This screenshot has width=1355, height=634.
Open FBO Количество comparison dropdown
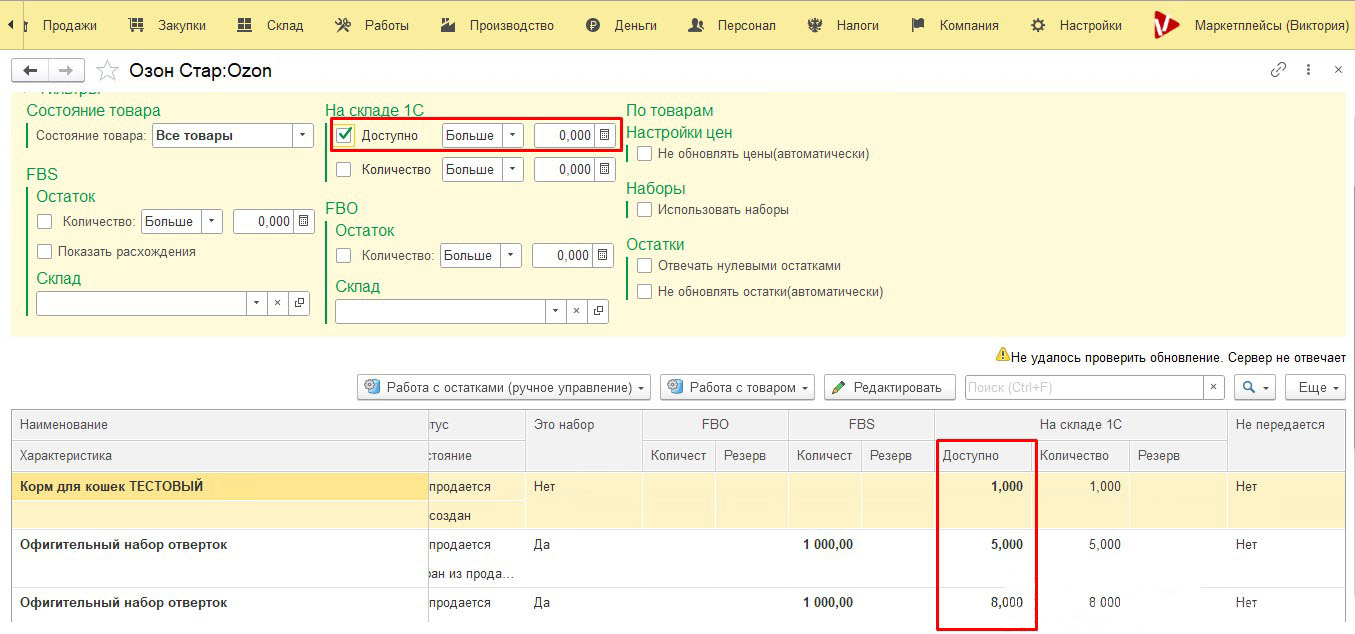coord(511,255)
